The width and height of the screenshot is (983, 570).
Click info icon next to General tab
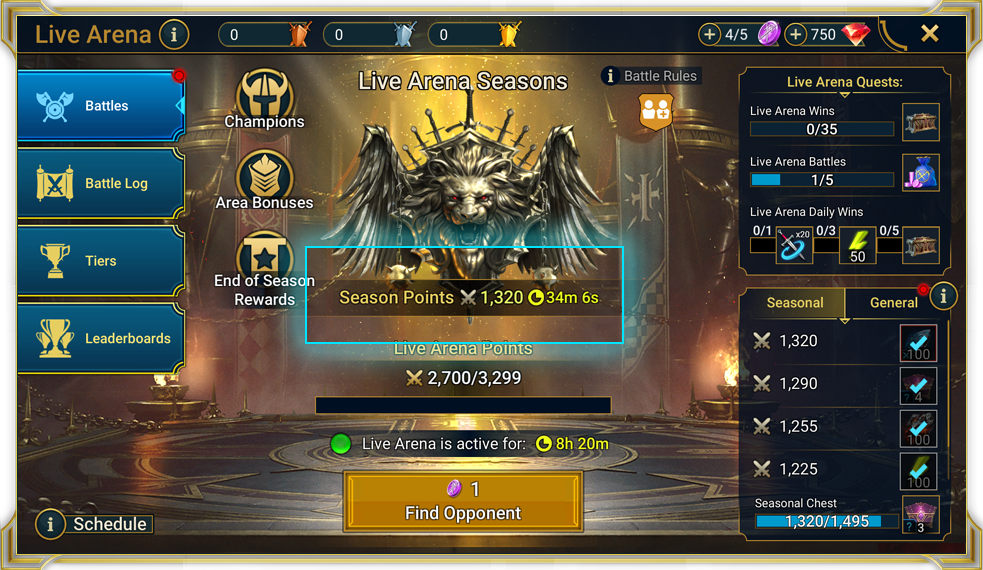point(943,295)
